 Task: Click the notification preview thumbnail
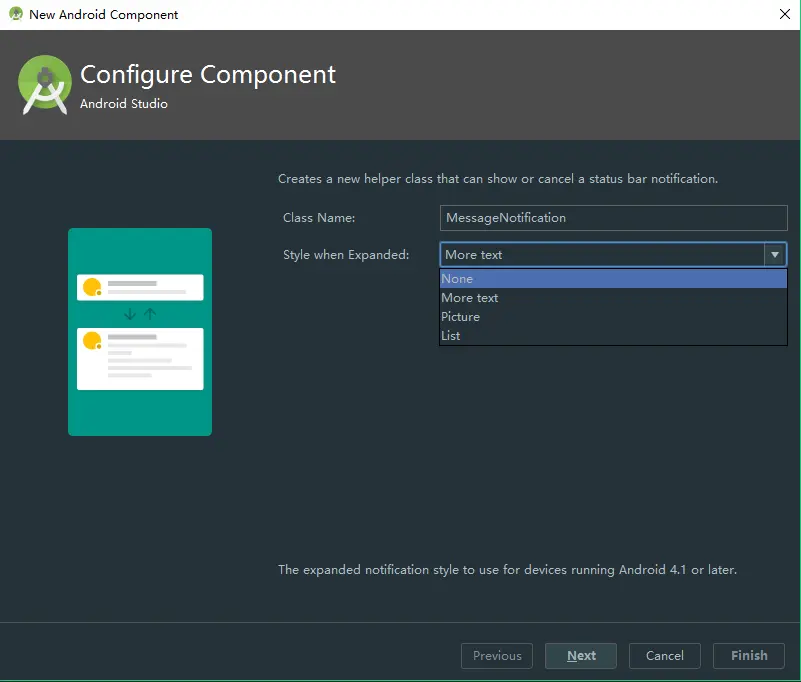pyautogui.click(x=140, y=332)
